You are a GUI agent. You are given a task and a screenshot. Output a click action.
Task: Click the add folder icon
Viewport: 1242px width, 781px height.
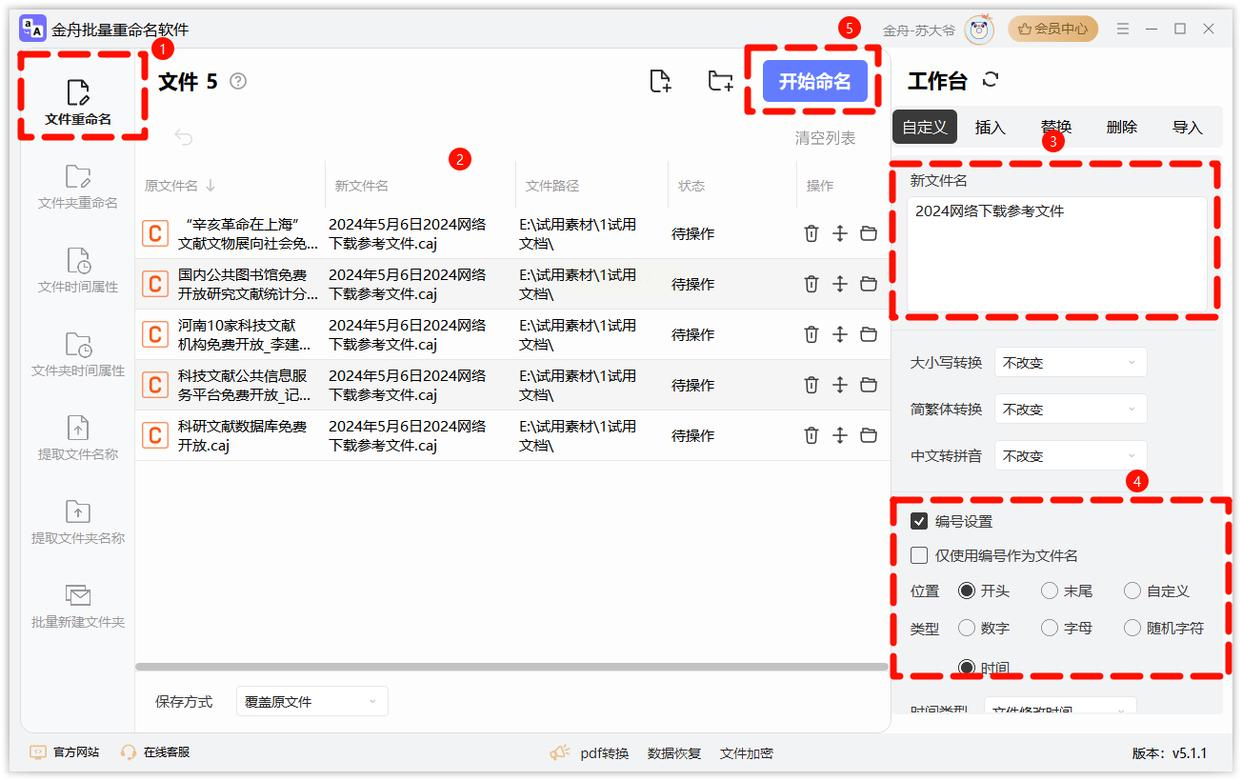click(x=720, y=82)
